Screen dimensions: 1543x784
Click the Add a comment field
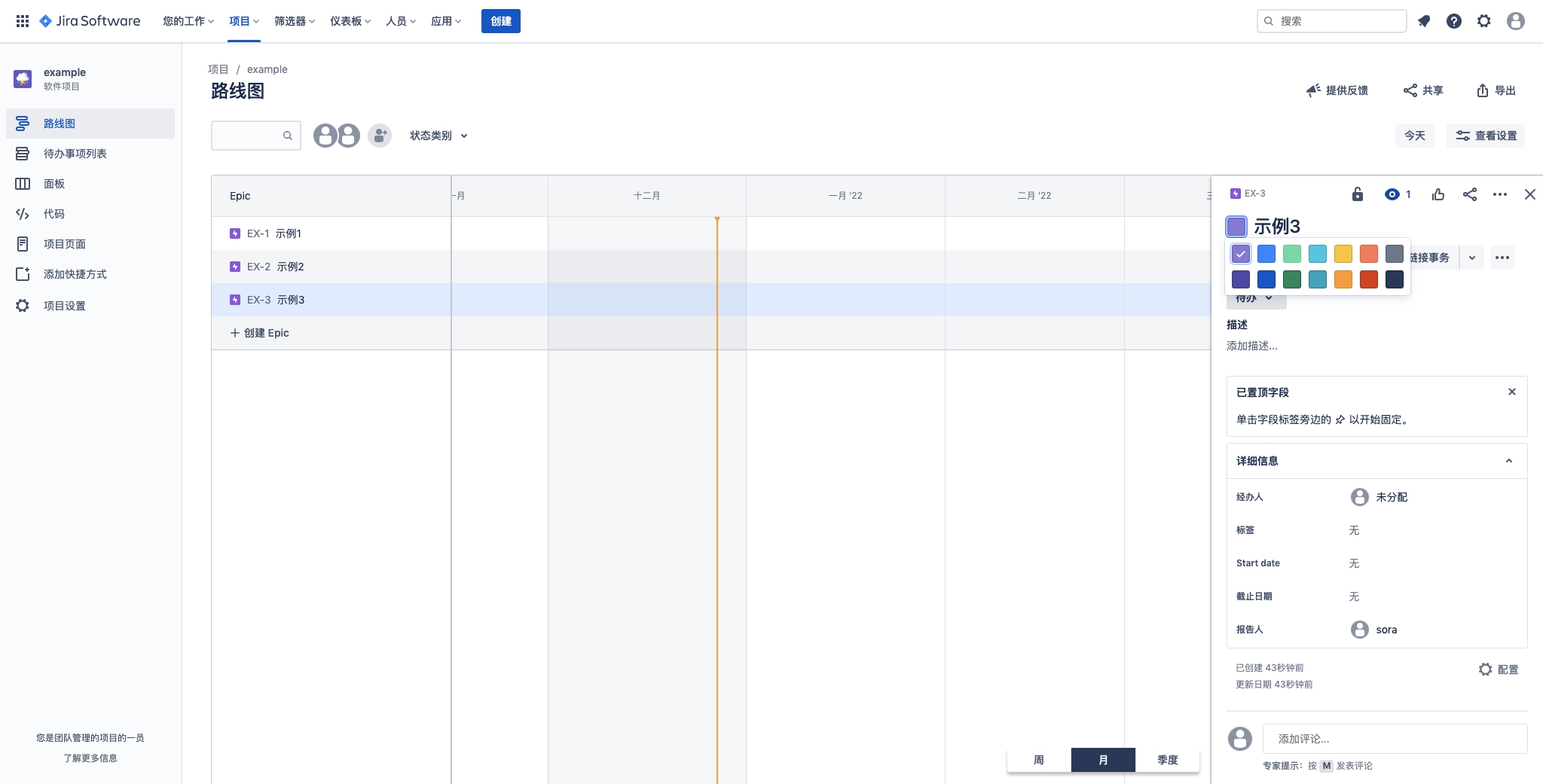[x=1395, y=739]
